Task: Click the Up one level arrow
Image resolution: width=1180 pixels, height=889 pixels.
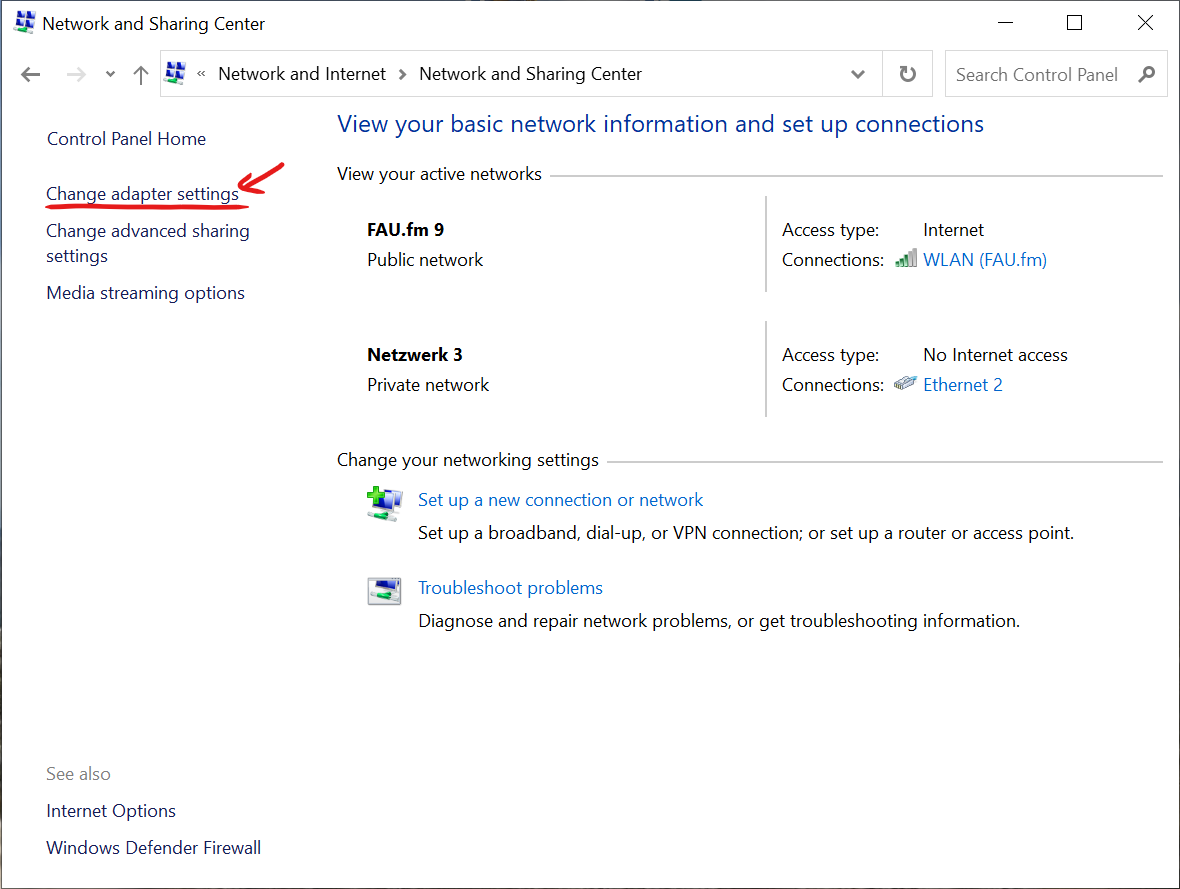Action: [x=141, y=74]
